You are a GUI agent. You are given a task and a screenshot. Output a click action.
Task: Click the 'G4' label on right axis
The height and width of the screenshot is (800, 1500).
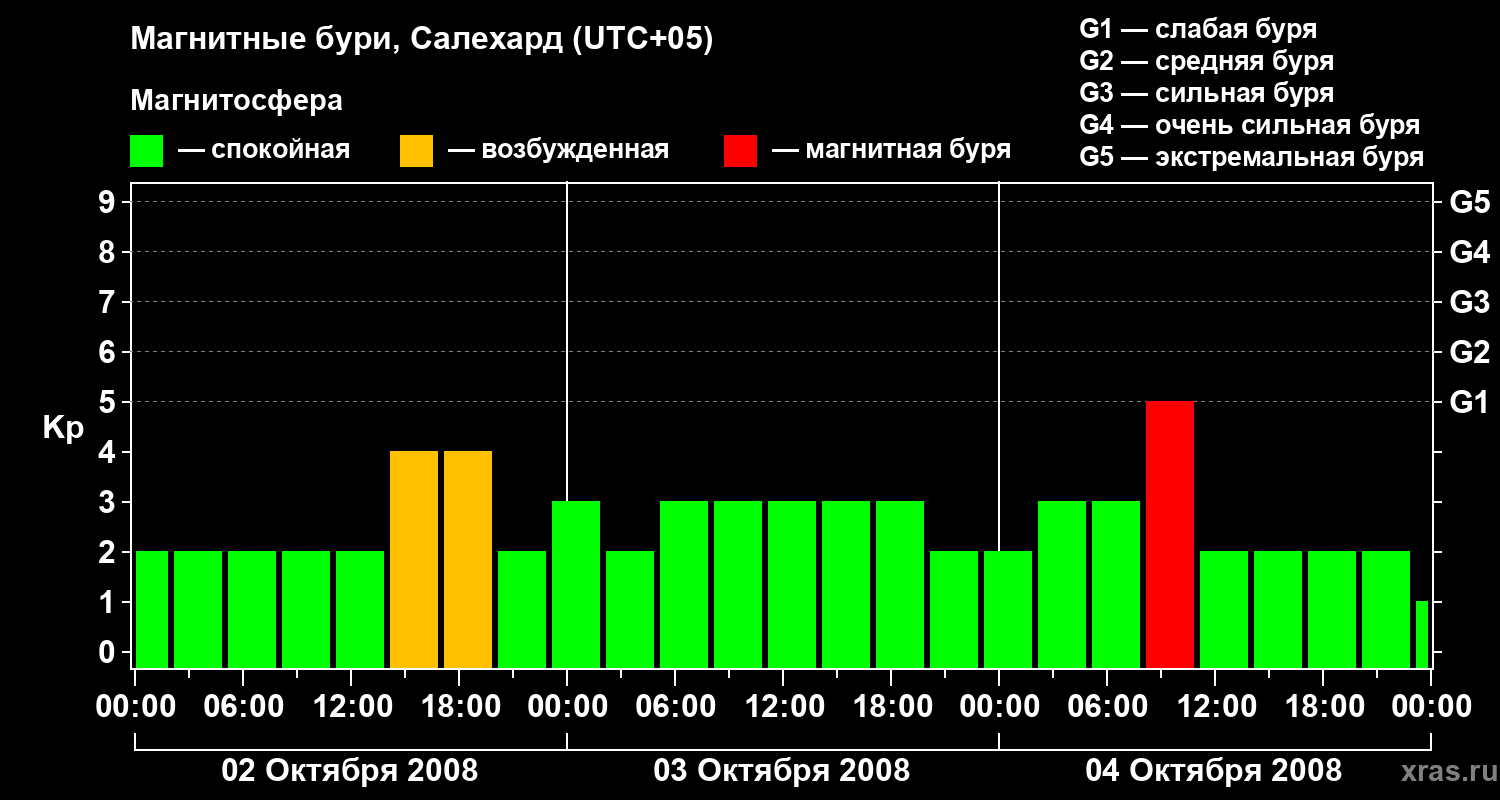(x=1470, y=252)
